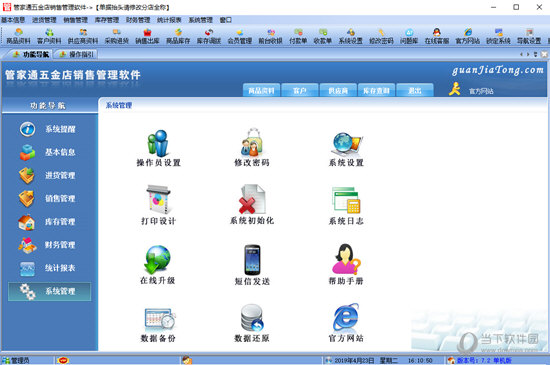Select 进货管理 in left sidebar
The image size is (550, 365).
point(49,175)
